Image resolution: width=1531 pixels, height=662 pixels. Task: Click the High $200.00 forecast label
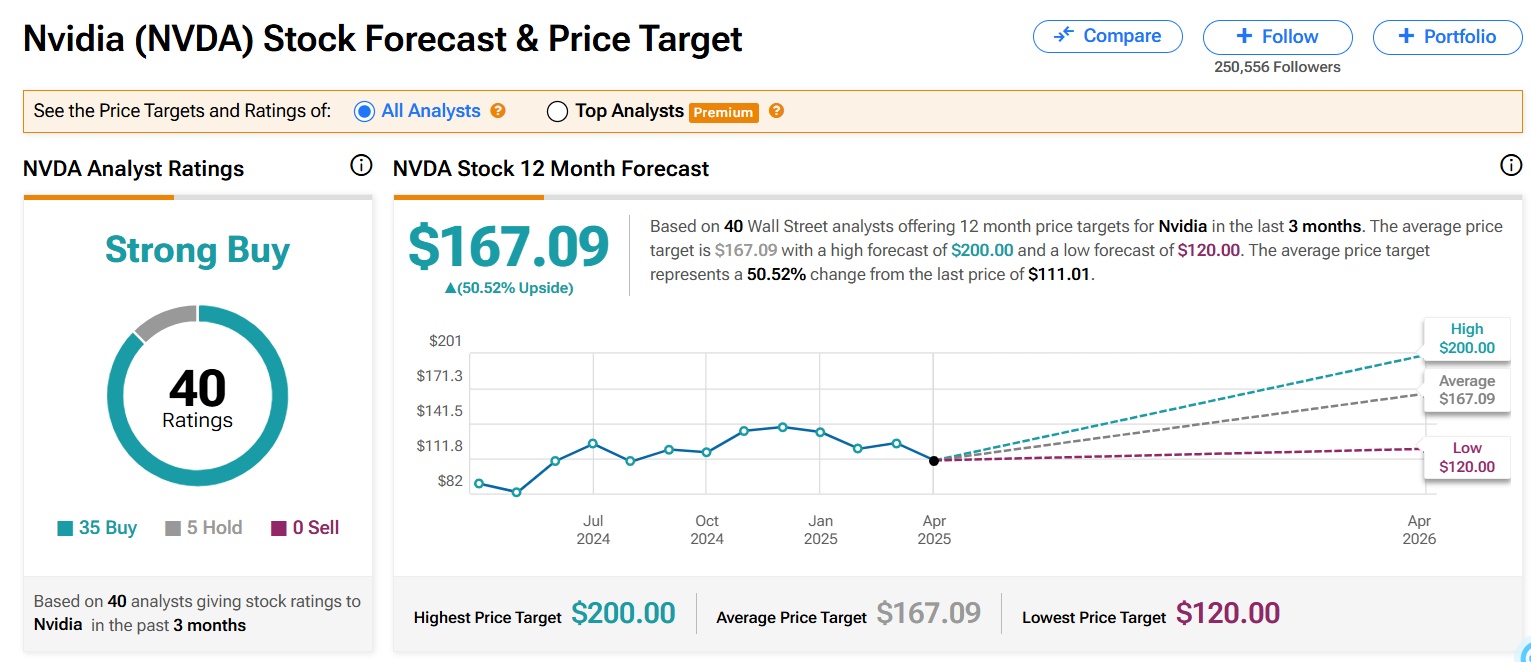(1467, 339)
